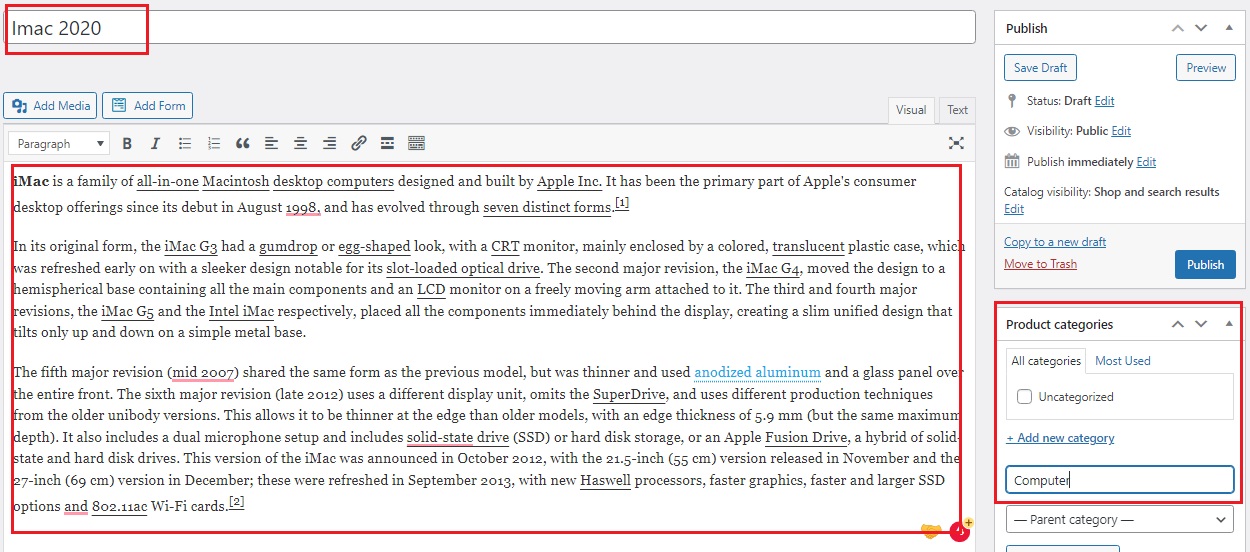Screen dimensions: 1250x552
Task: Click "iMac G3" in the second paragraph
Action: (x=191, y=246)
